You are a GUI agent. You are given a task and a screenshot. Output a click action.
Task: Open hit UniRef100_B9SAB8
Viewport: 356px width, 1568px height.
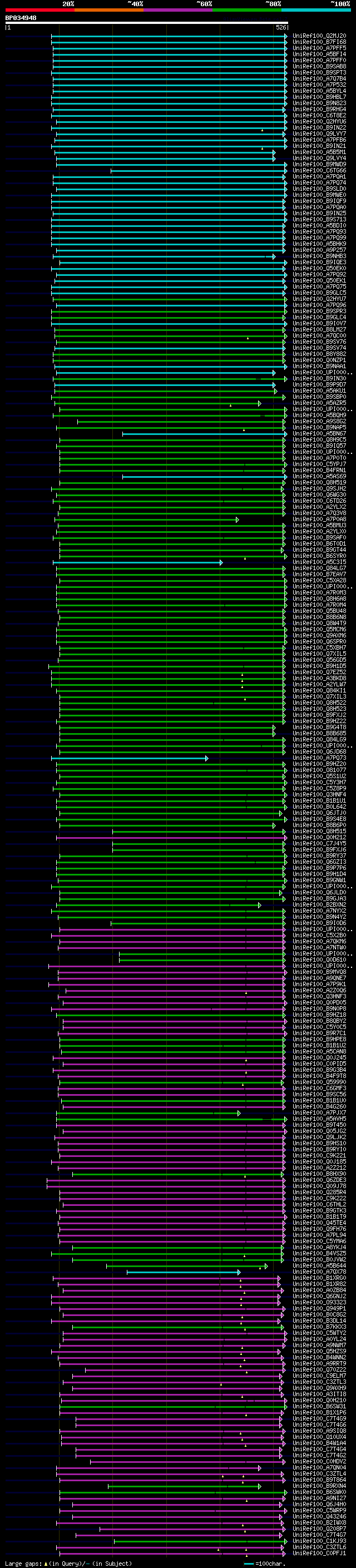pos(319,66)
